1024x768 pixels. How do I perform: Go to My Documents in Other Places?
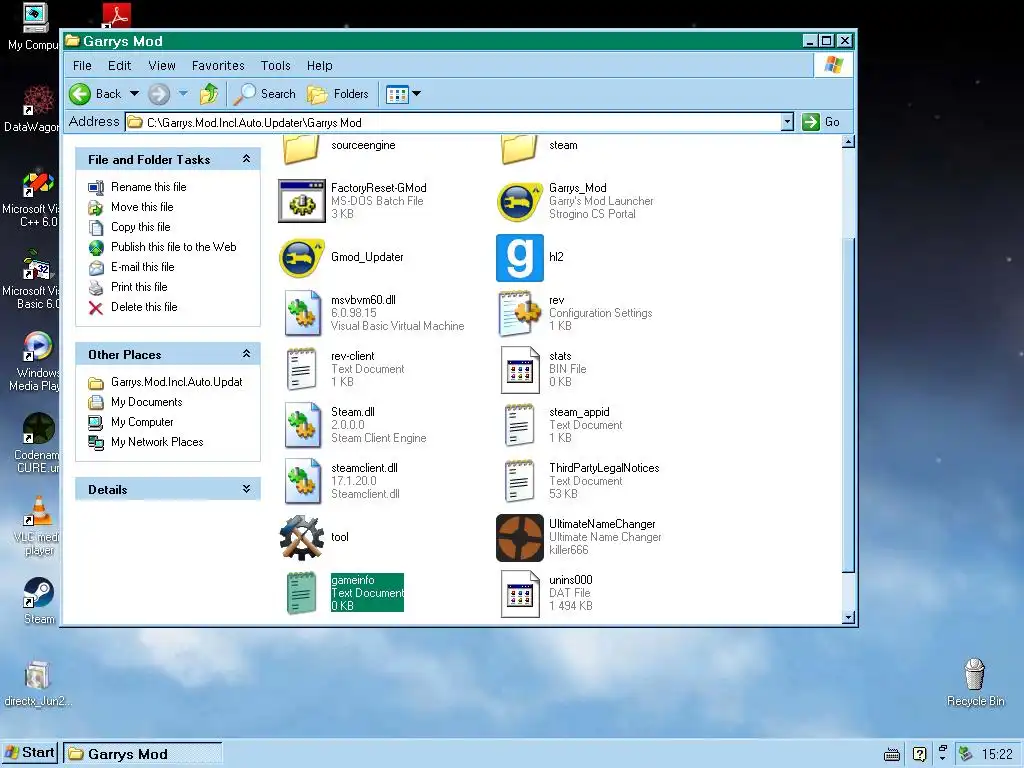click(146, 402)
